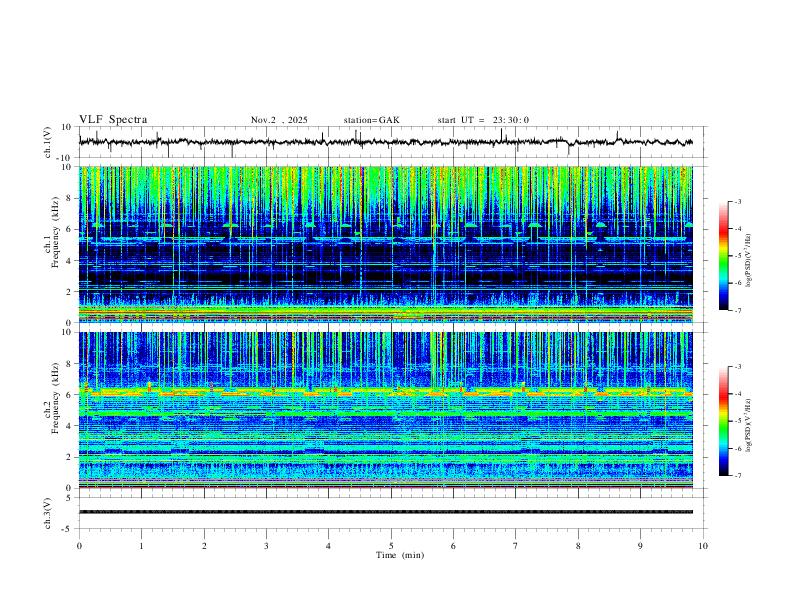Click the ch.1 spectrogram colorbar gradient
This screenshot has height=612, width=792.
point(724,256)
